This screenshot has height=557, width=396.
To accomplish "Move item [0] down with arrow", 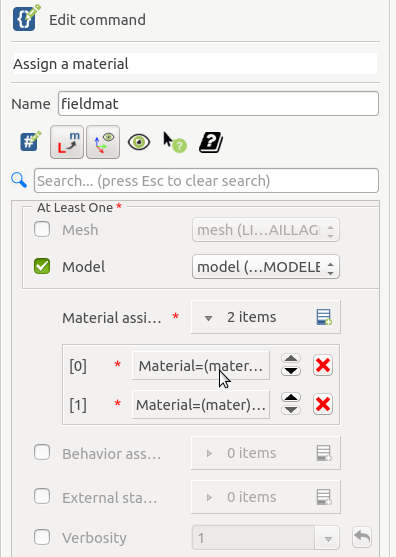I will click(291, 371).
